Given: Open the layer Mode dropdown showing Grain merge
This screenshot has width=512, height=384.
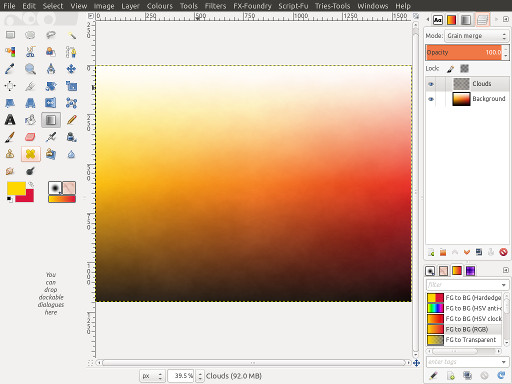Looking at the screenshot, I should coord(477,36).
